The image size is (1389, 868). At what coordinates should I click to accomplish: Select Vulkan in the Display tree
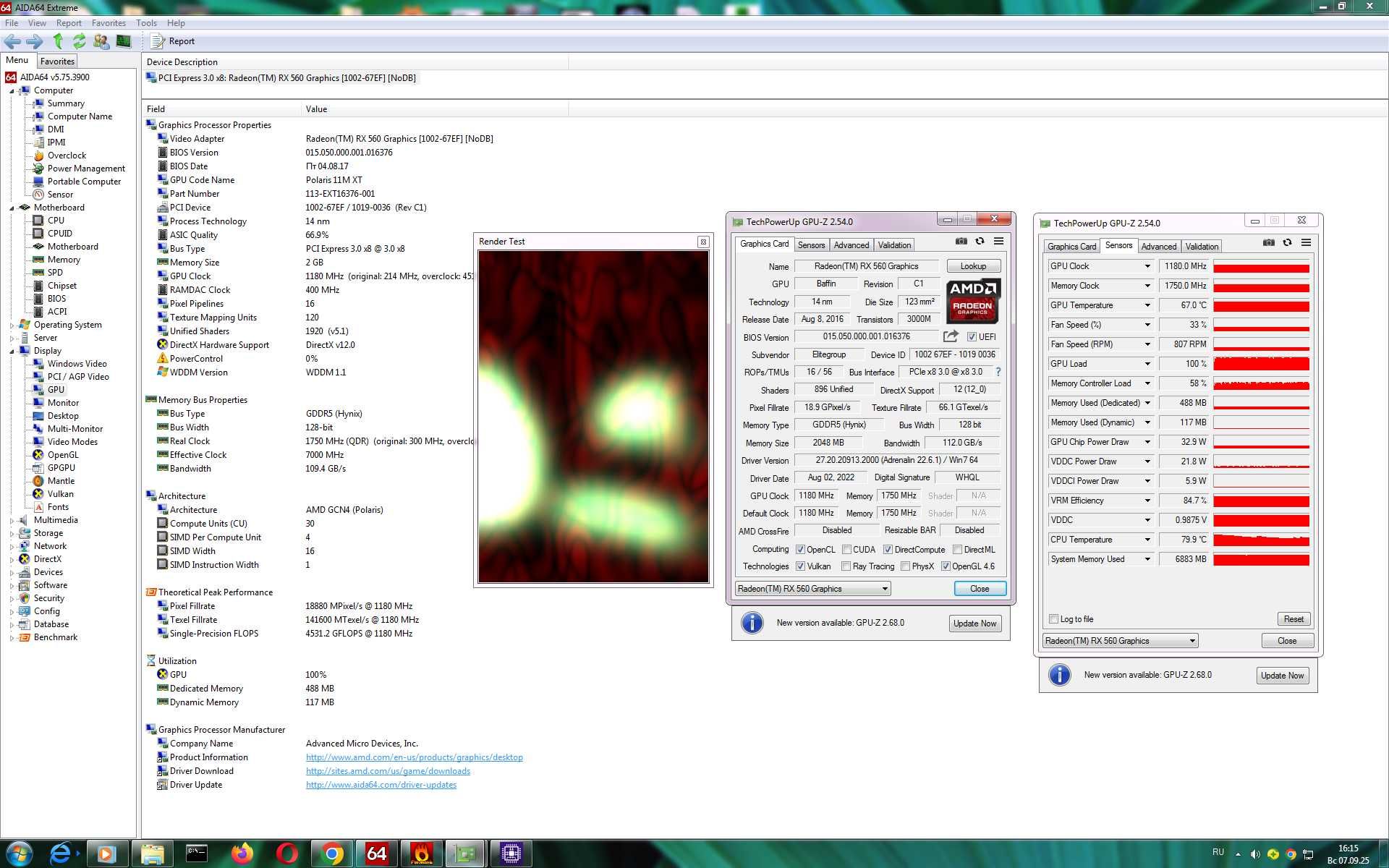click(x=61, y=494)
